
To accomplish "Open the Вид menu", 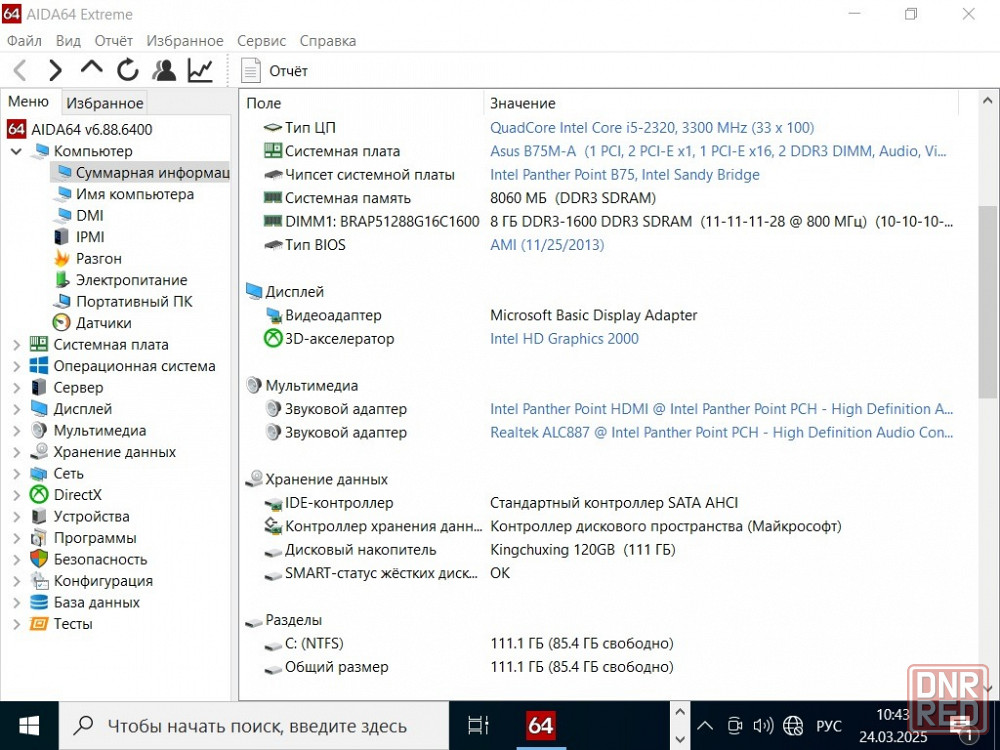I will 68,41.
